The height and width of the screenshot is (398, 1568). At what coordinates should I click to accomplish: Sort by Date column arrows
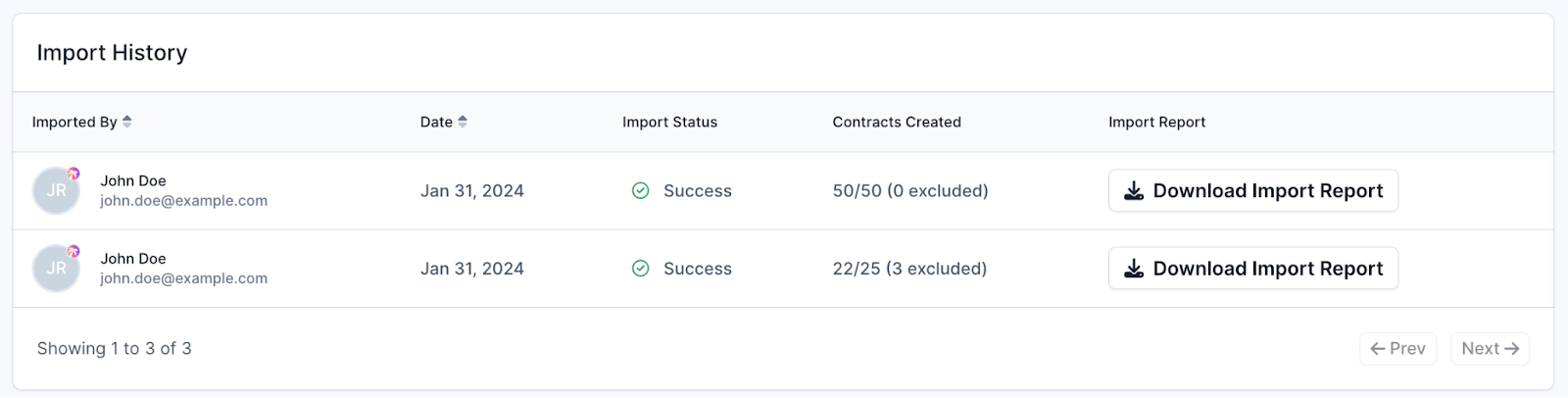click(463, 122)
